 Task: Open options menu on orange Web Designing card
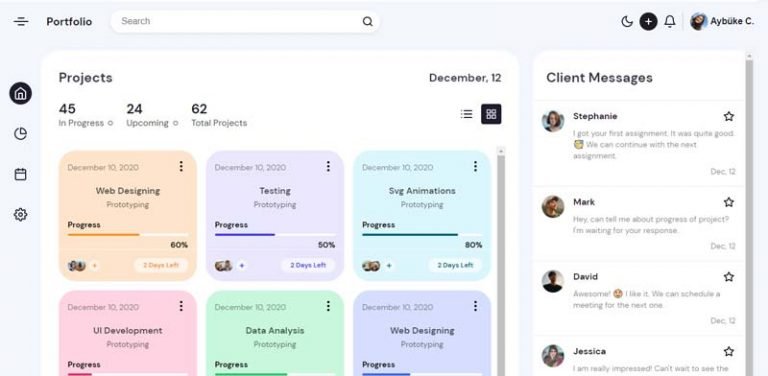181,166
